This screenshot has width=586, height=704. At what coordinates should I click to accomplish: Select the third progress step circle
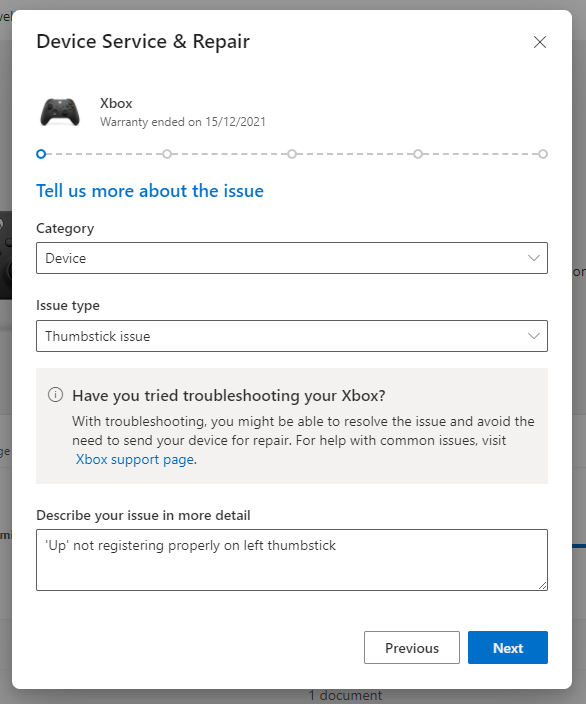pyautogui.click(x=292, y=154)
